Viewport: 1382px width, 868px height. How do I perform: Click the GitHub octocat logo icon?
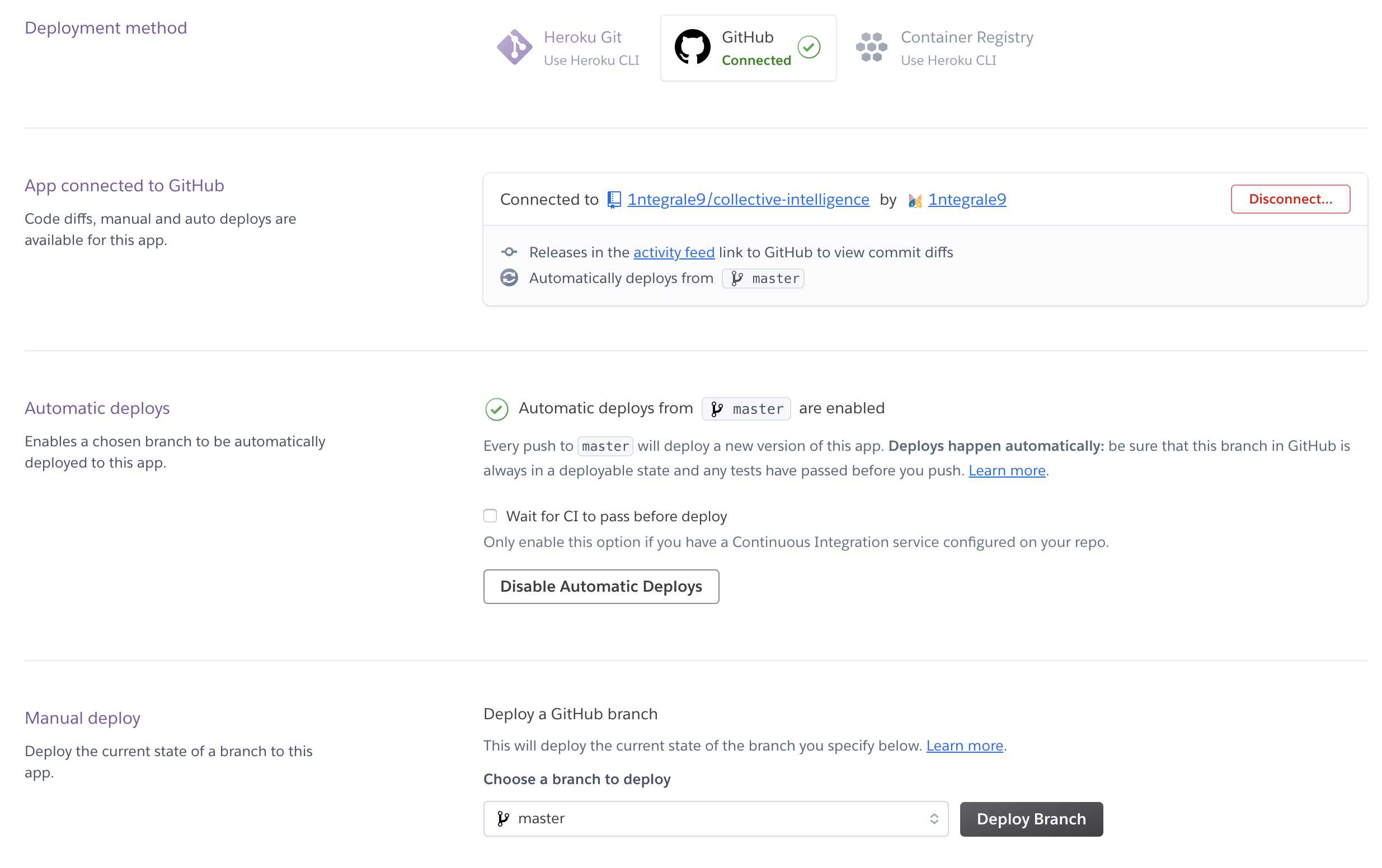tap(692, 47)
